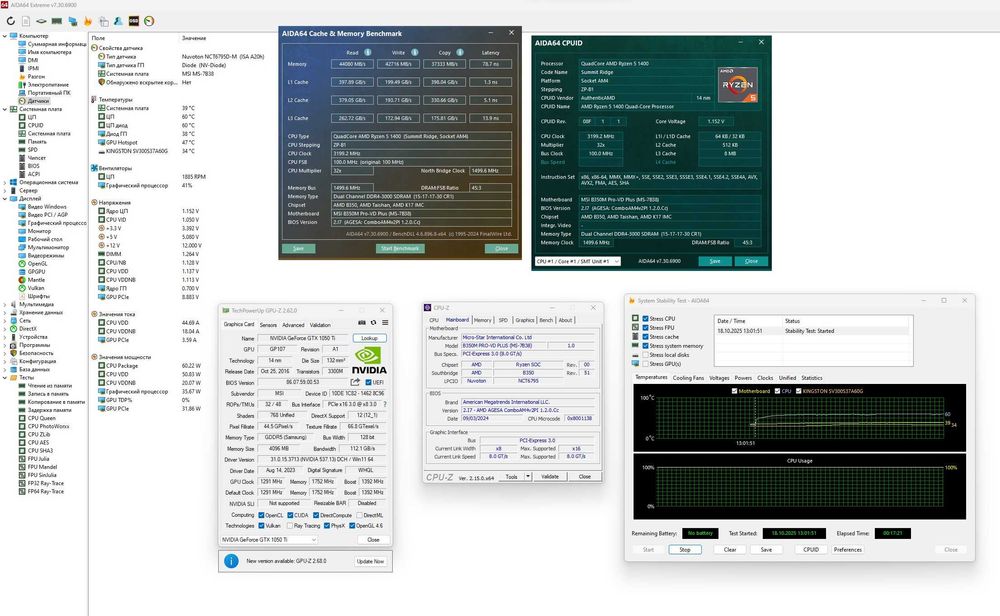Toggle the Stress CPU checkbox
This screenshot has height=616, width=1000.
pyautogui.click(x=645, y=318)
